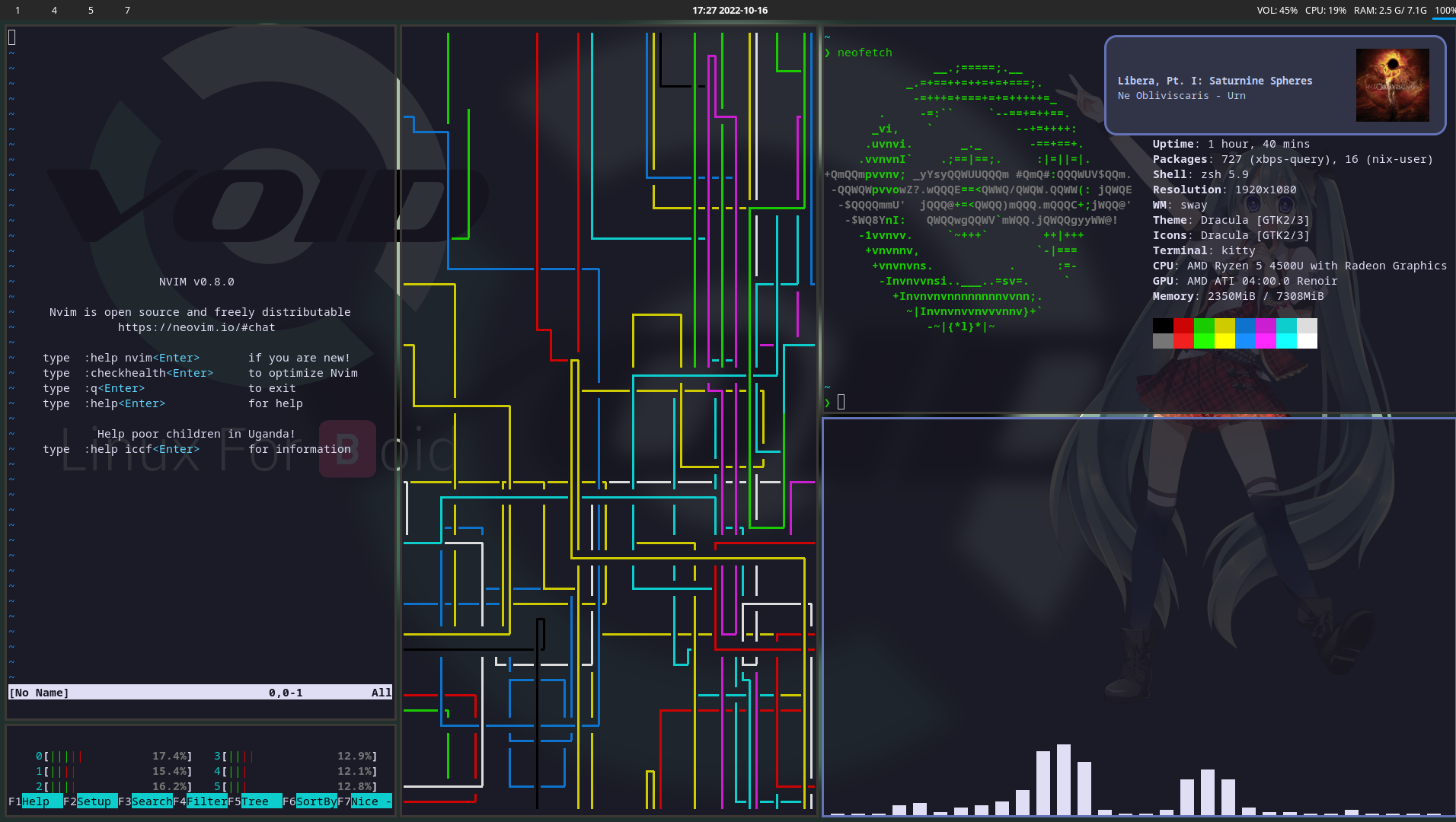Click the gray swatch in neofetch bottom row
The height and width of the screenshot is (822, 1456).
(1163, 341)
